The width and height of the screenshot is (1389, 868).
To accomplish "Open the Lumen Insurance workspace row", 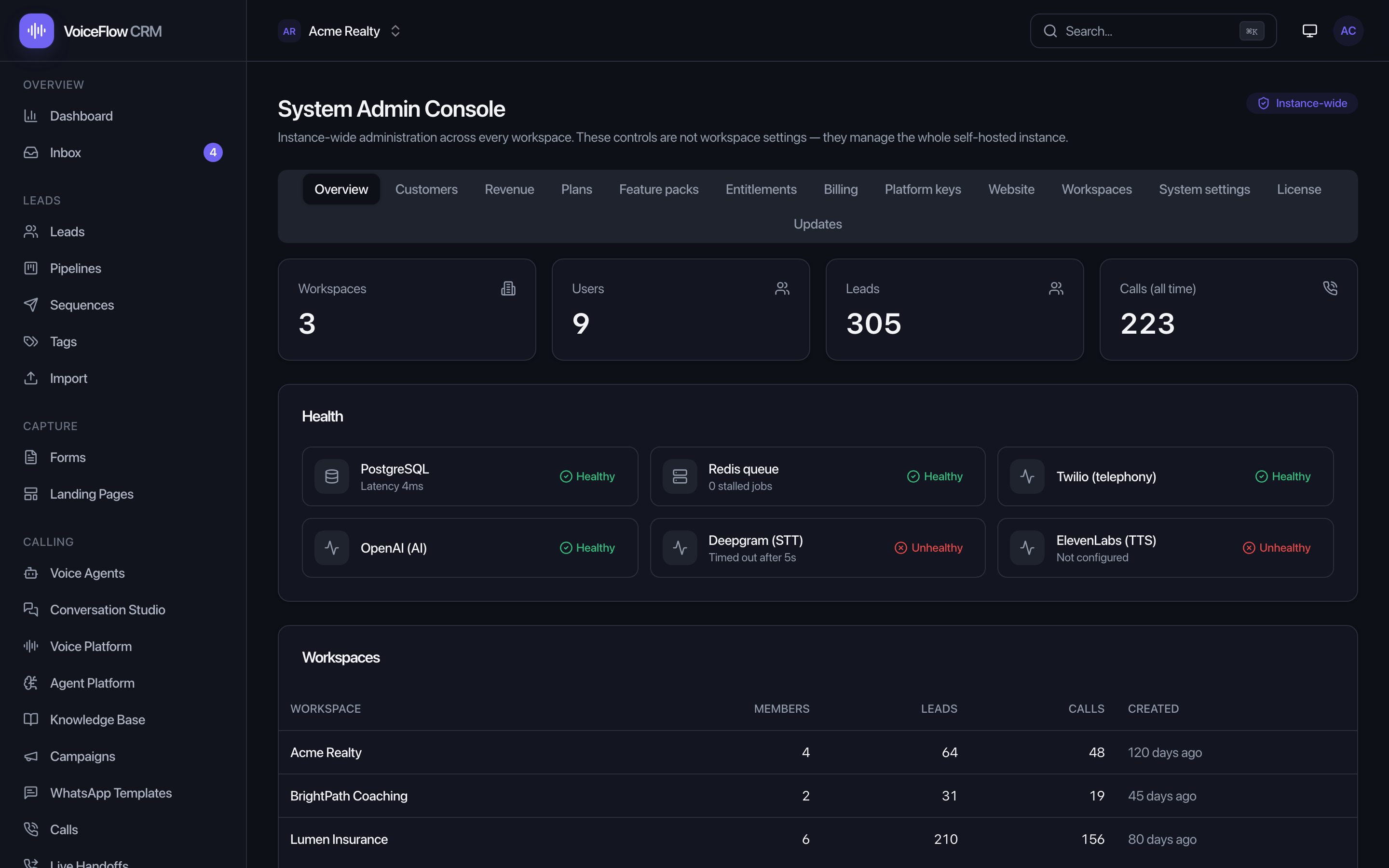I will (817, 839).
